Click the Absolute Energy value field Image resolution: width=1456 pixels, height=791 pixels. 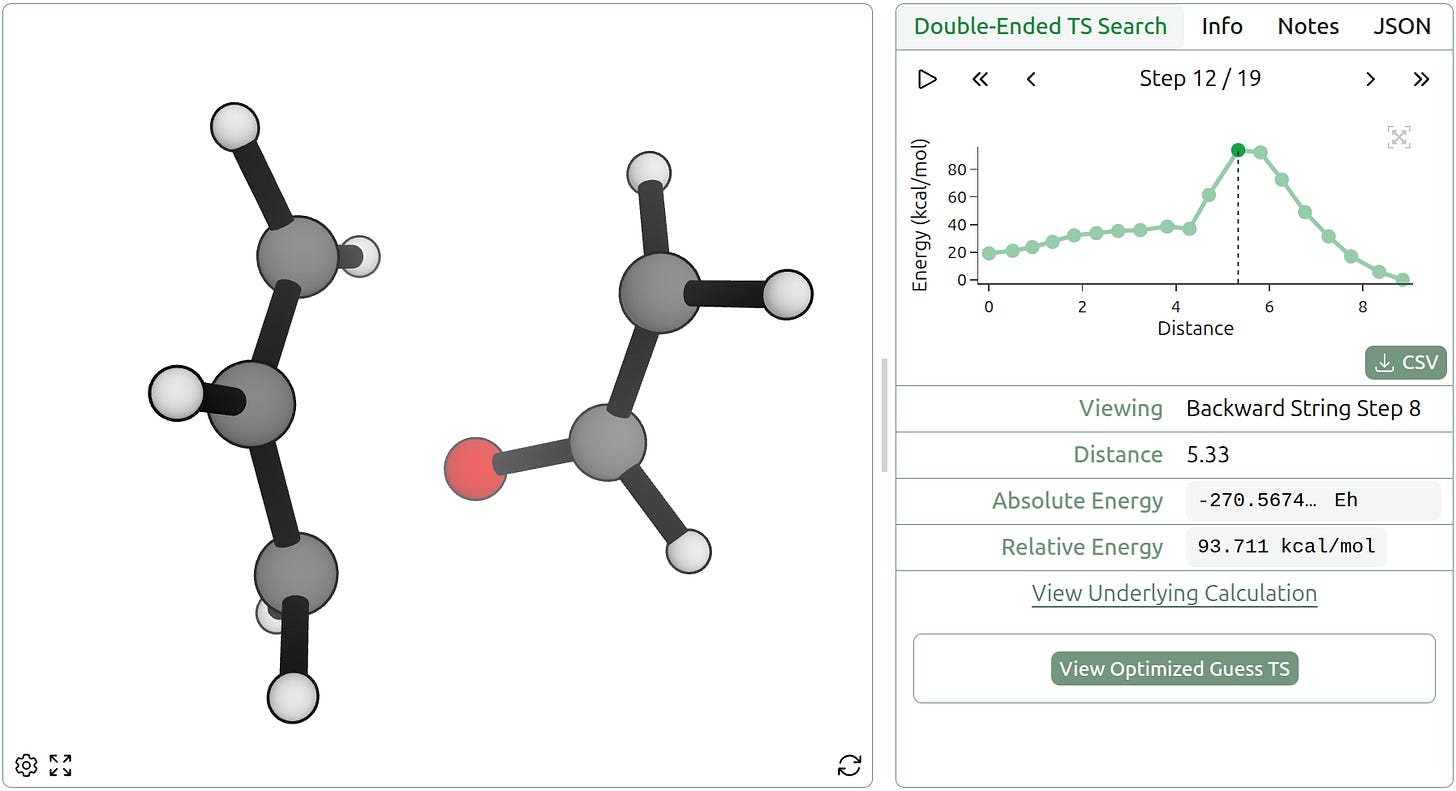(1286, 500)
